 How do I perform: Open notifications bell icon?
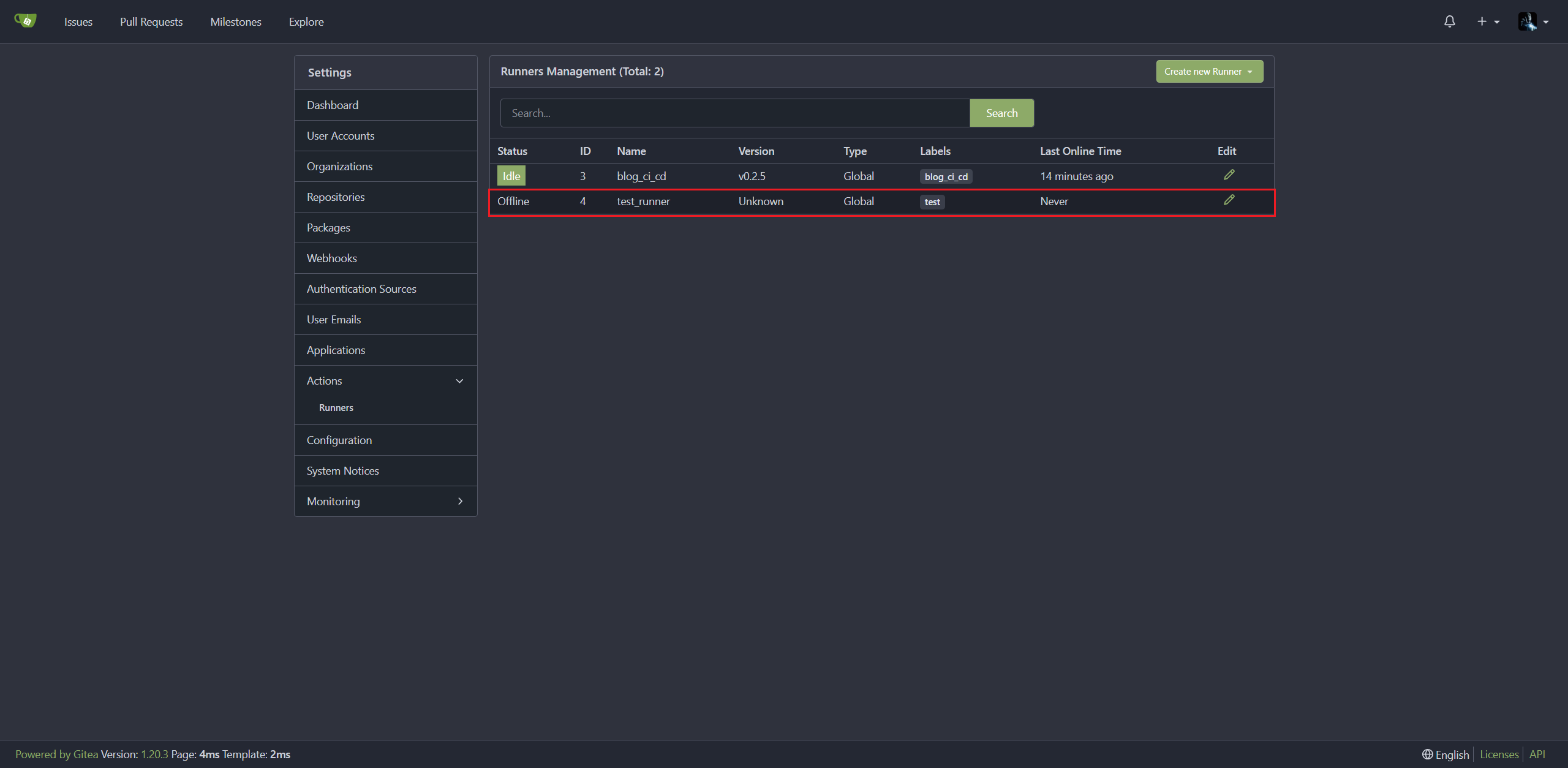(1449, 21)
